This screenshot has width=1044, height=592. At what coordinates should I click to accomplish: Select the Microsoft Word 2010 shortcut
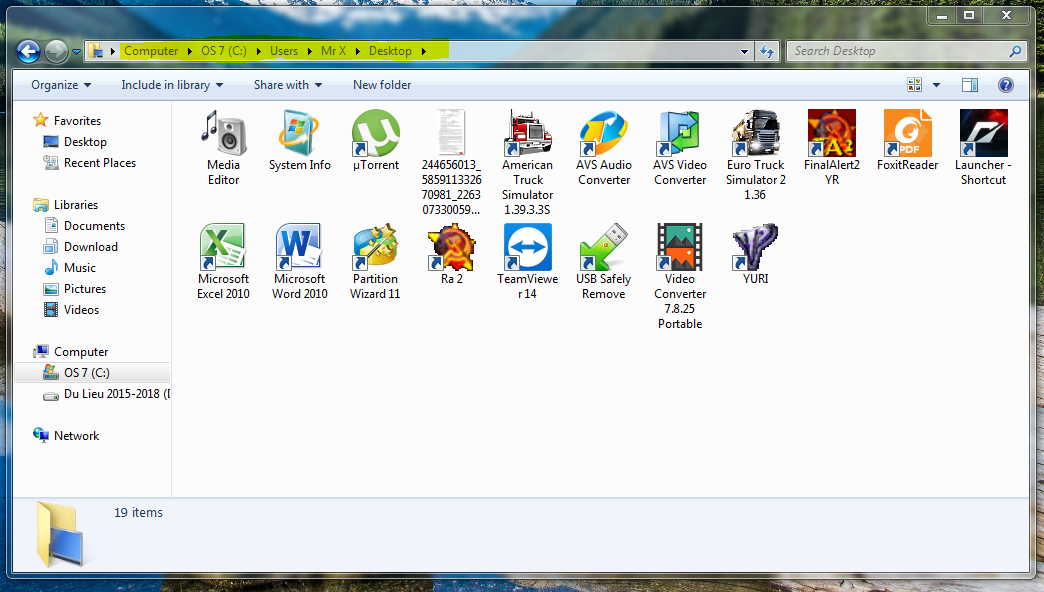point(300,262)
